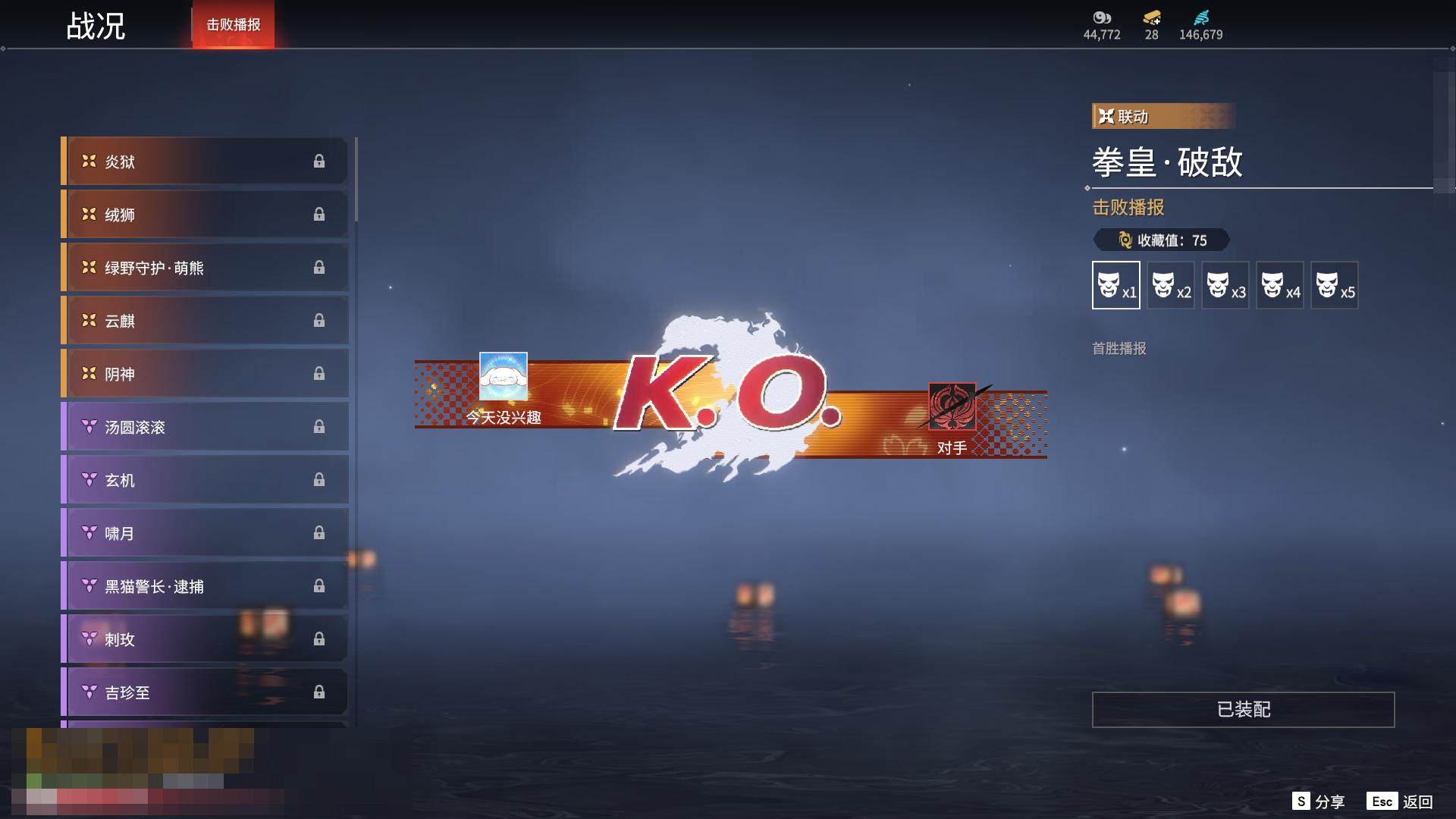This screenshot has height=819, width=1456.
Task: Click the broadcast list scrollbar
Action: (356, 180)
